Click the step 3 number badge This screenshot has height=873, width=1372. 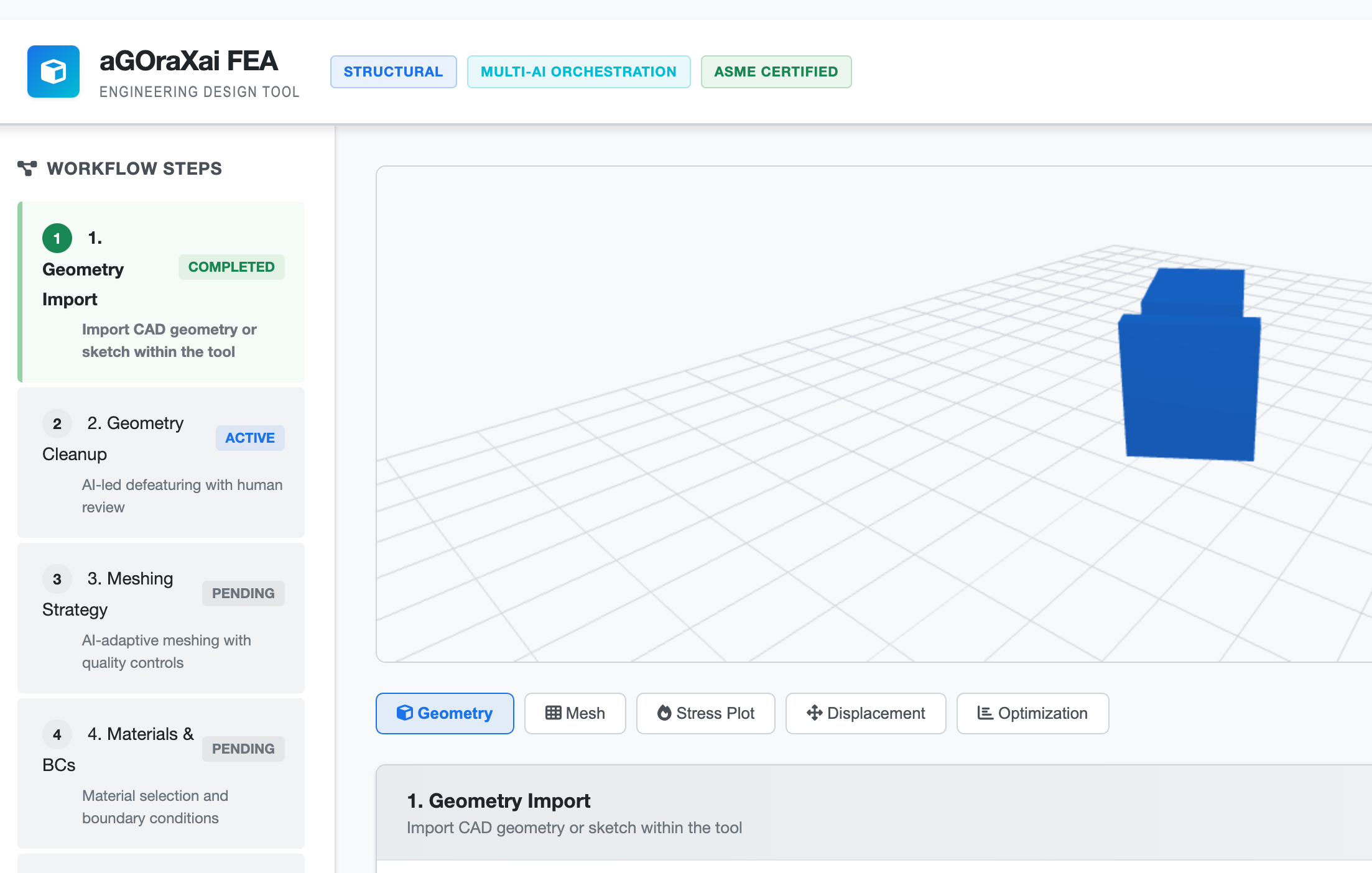[x=57, y=580]
